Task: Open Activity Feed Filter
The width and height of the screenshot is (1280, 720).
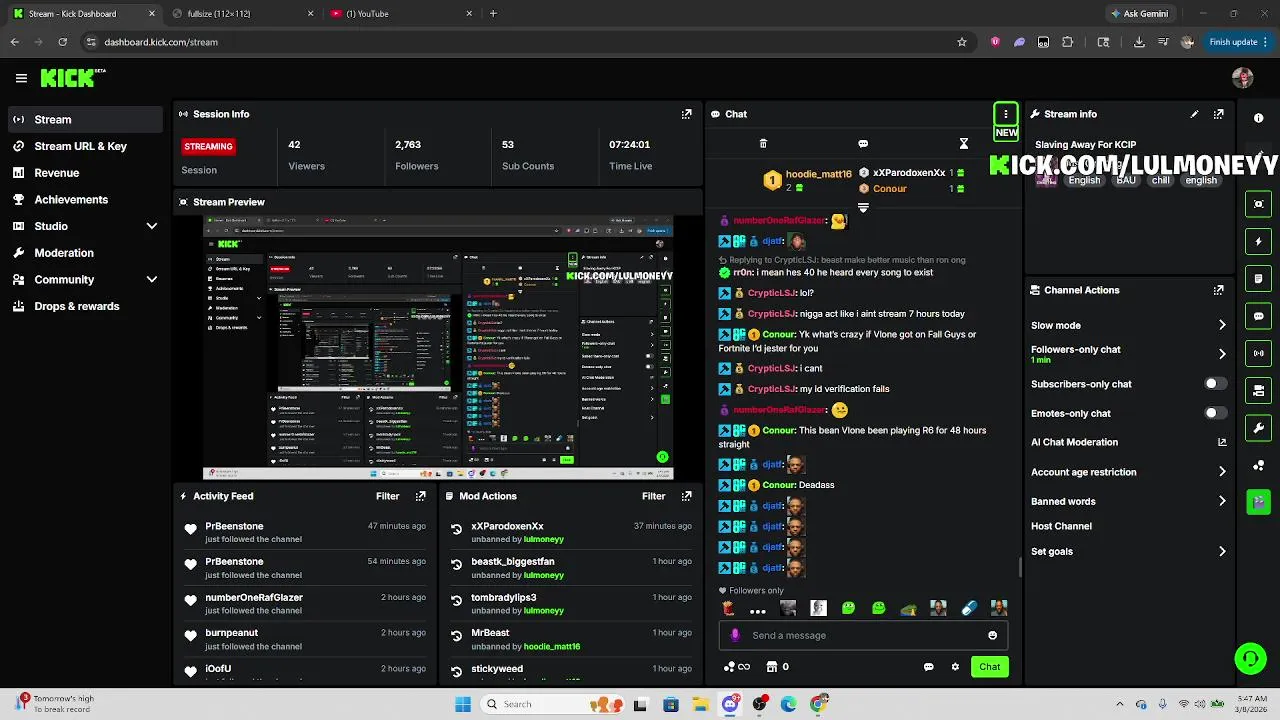Action: (x=388, y=496)
